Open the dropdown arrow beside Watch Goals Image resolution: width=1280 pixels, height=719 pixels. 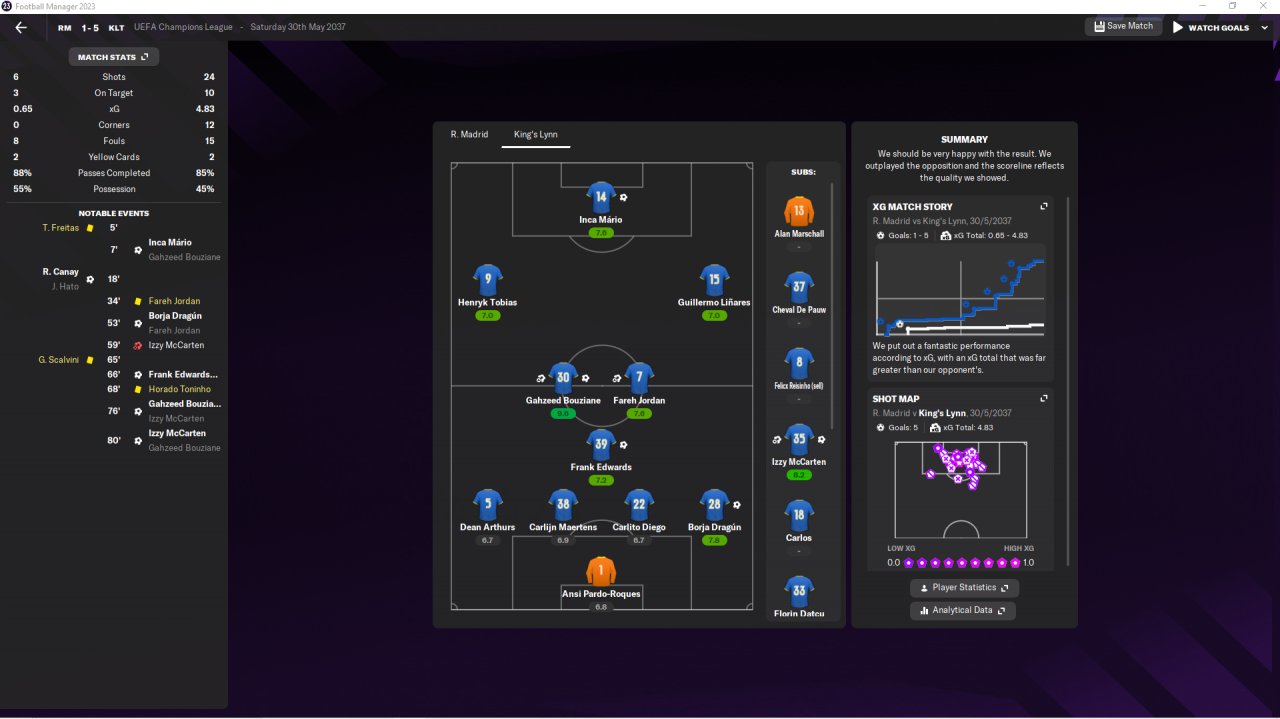(x=1264, y=27)
